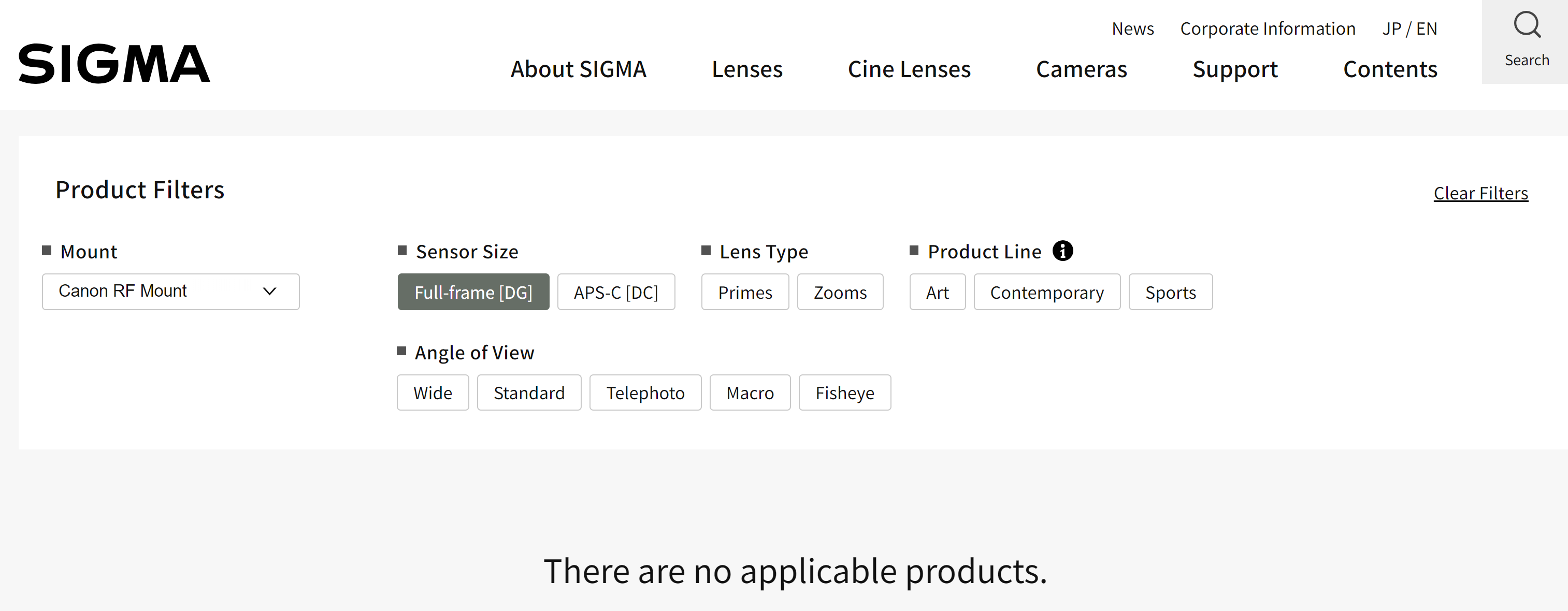This screenshot has width=1568, height=611.
Task: Select the Contemporary product line
Action: click(1046, 292)
